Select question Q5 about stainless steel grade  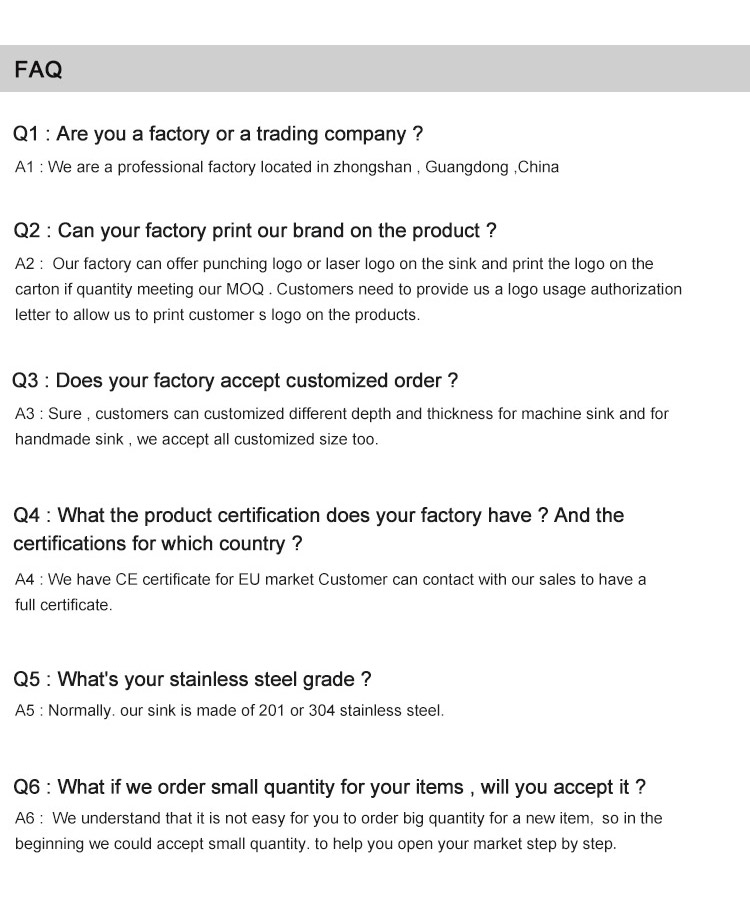[x=192, y=680]
